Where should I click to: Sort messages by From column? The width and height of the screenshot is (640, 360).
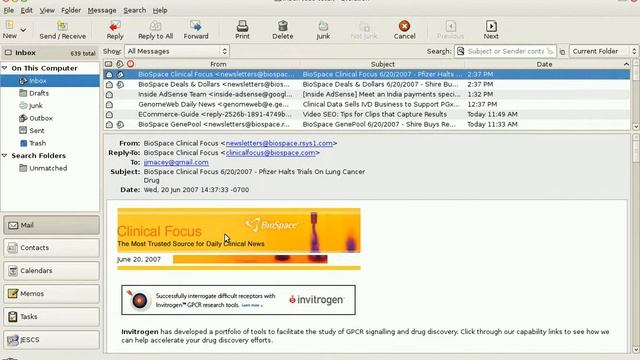pos(218,64)
